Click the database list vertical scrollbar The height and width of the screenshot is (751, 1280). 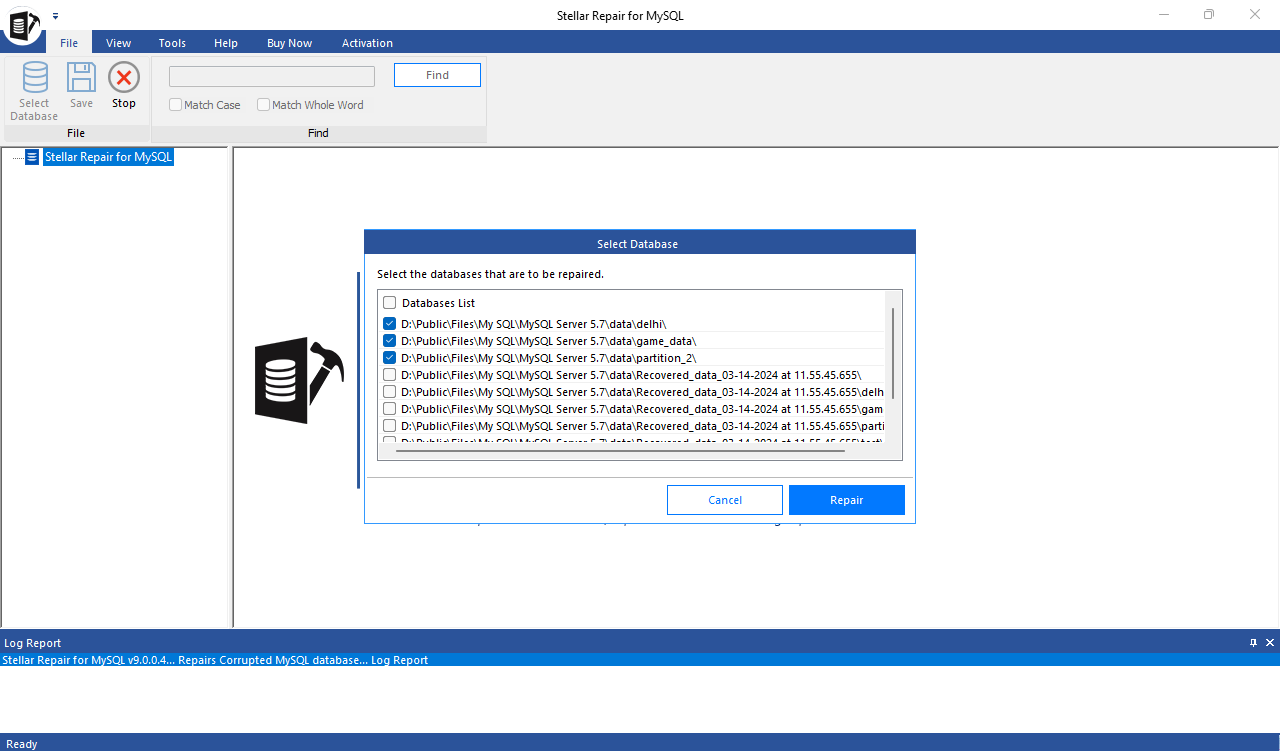point(892,352)
